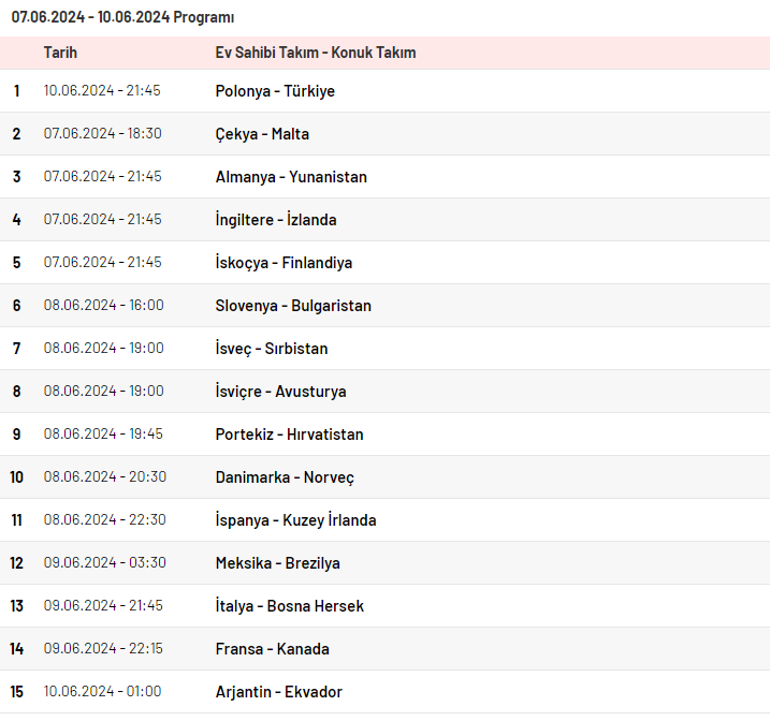Click the 07.06.2024 - 10.06.2024 Programı title
Viewport: 770px width, 721px height.
[x=123, y=17]
